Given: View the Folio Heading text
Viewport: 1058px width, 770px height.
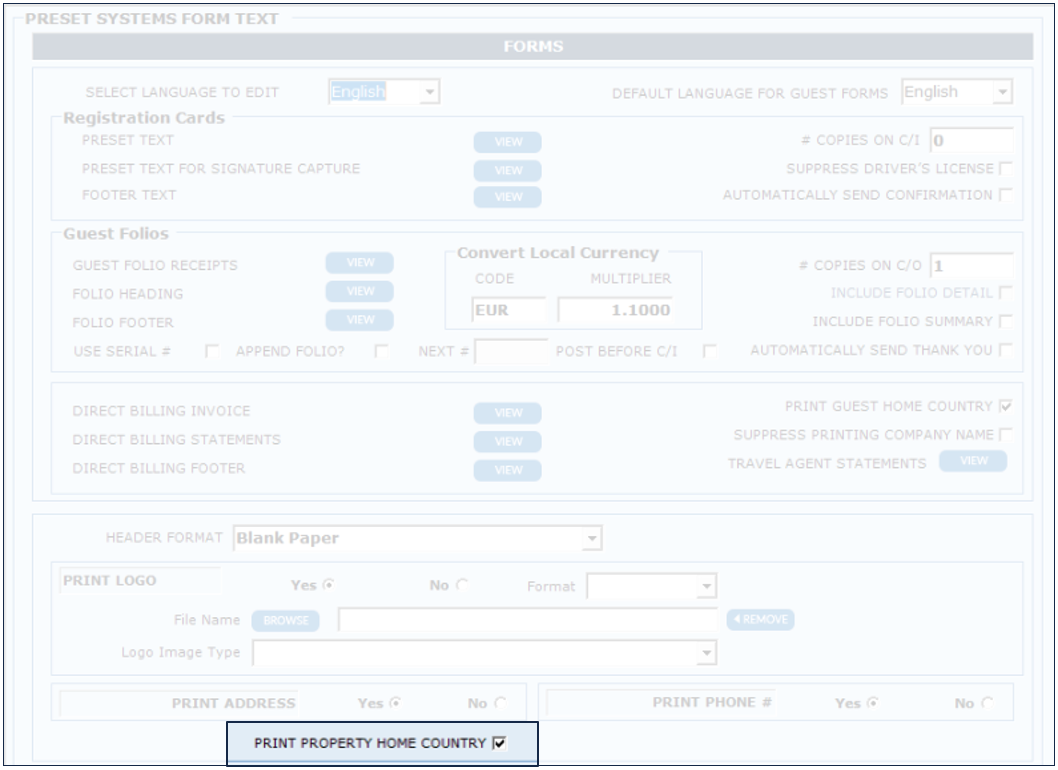Looking at the screenshot, I should coord(359,292).
